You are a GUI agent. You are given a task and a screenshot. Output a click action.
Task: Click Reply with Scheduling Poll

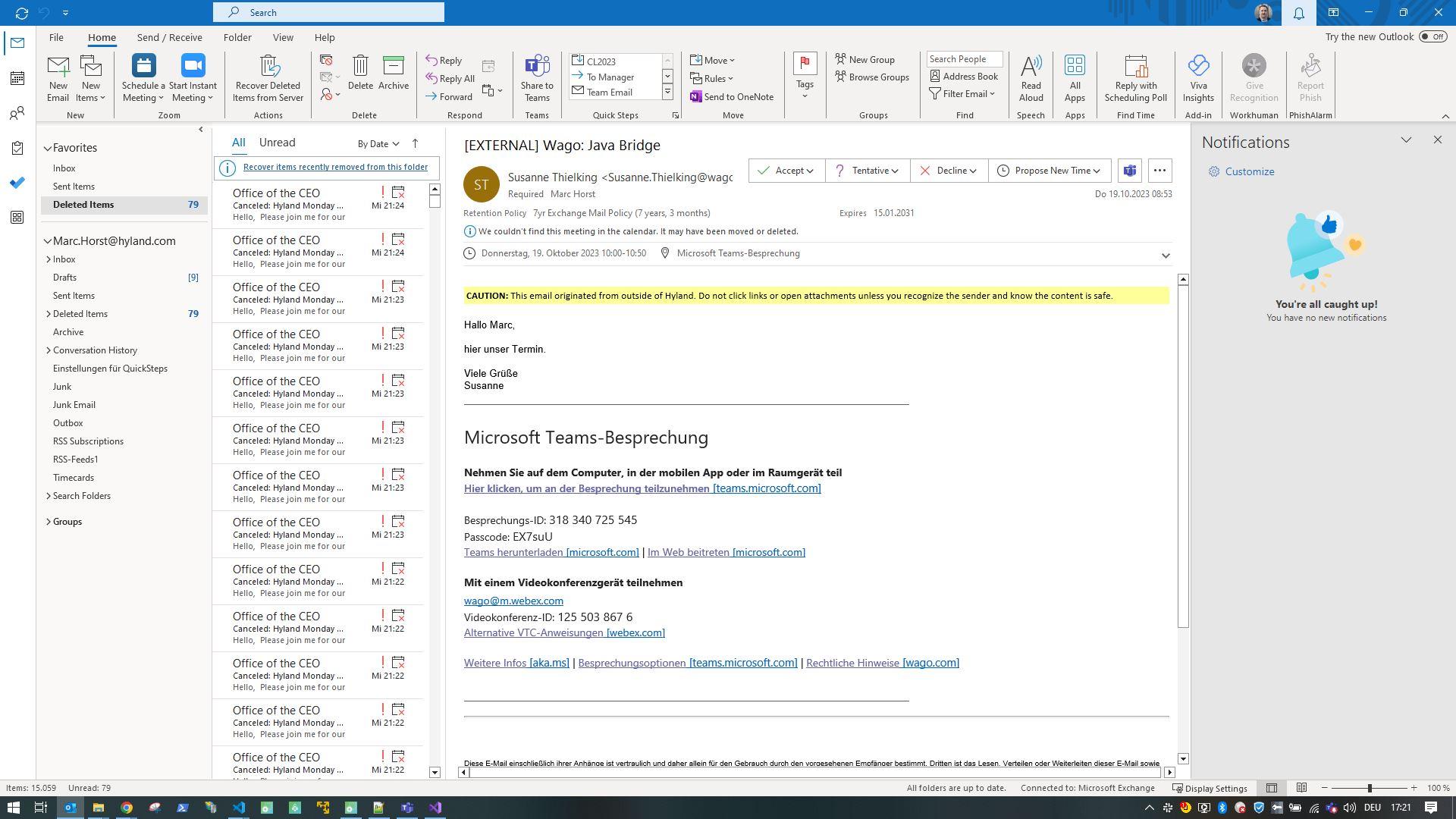(x=1135, y=78)
